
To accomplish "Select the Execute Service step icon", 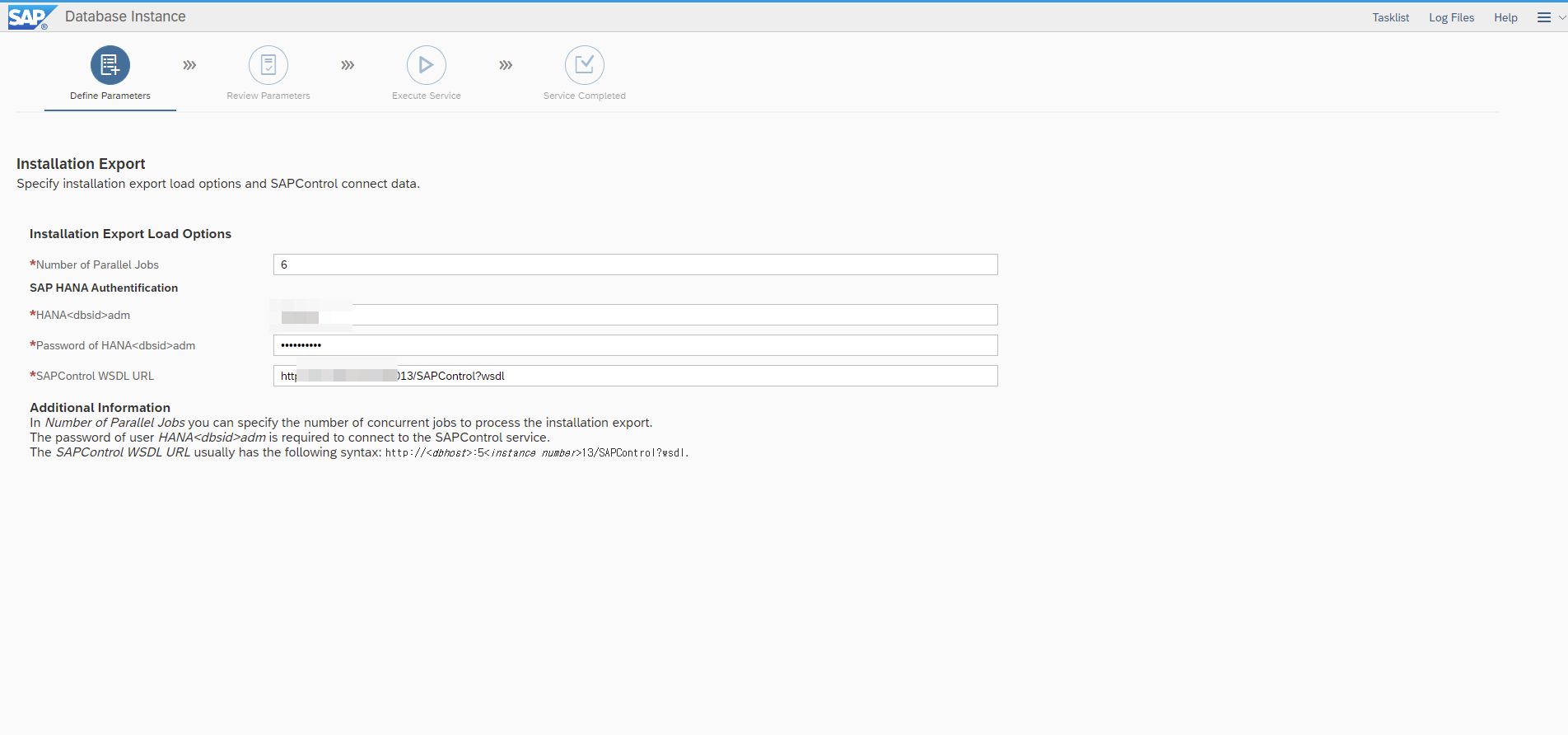I will click(x=427, y=65).
